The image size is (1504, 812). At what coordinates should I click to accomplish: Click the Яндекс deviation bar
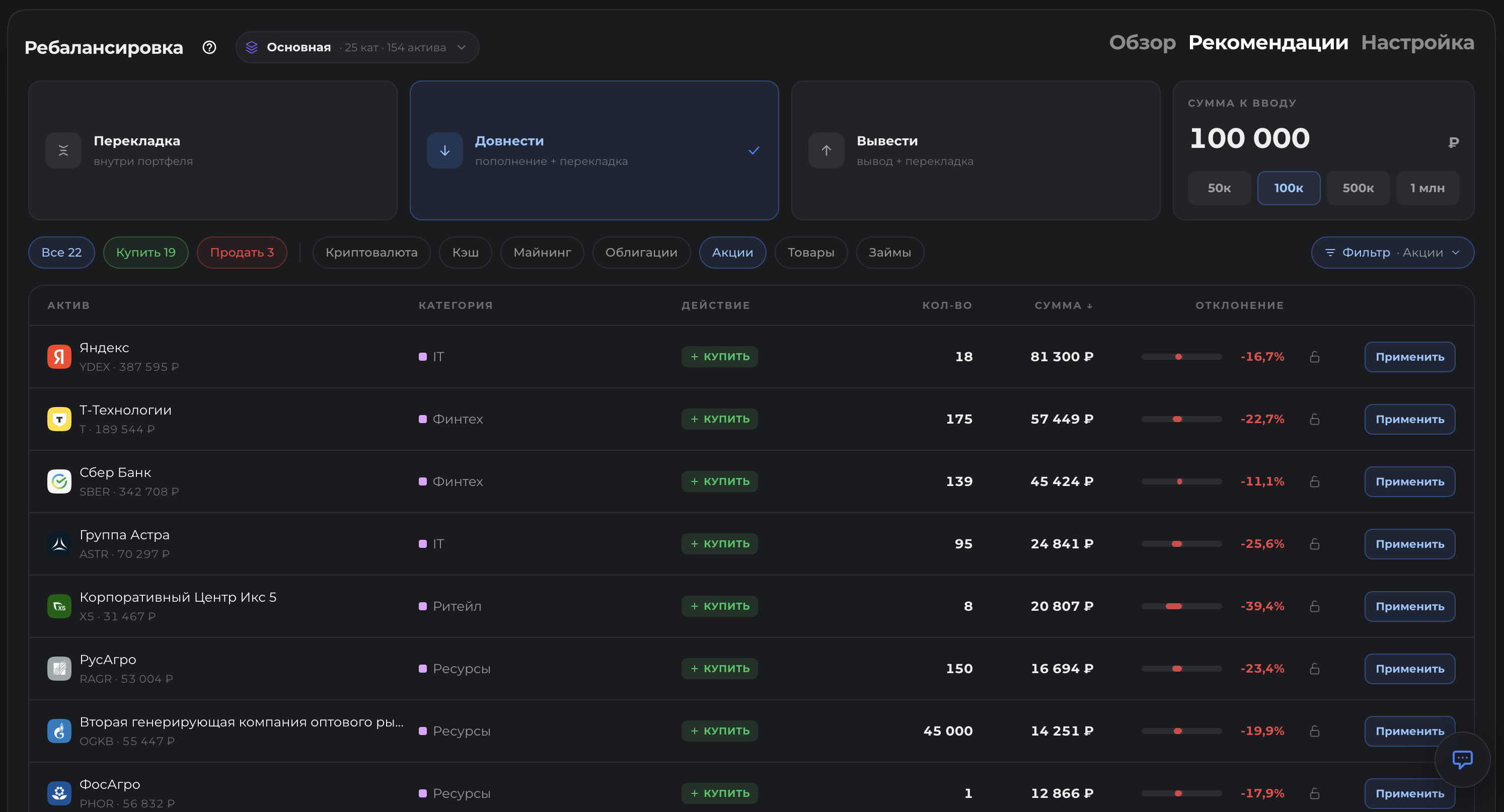pyautogui.click(x=1181, y=357)
